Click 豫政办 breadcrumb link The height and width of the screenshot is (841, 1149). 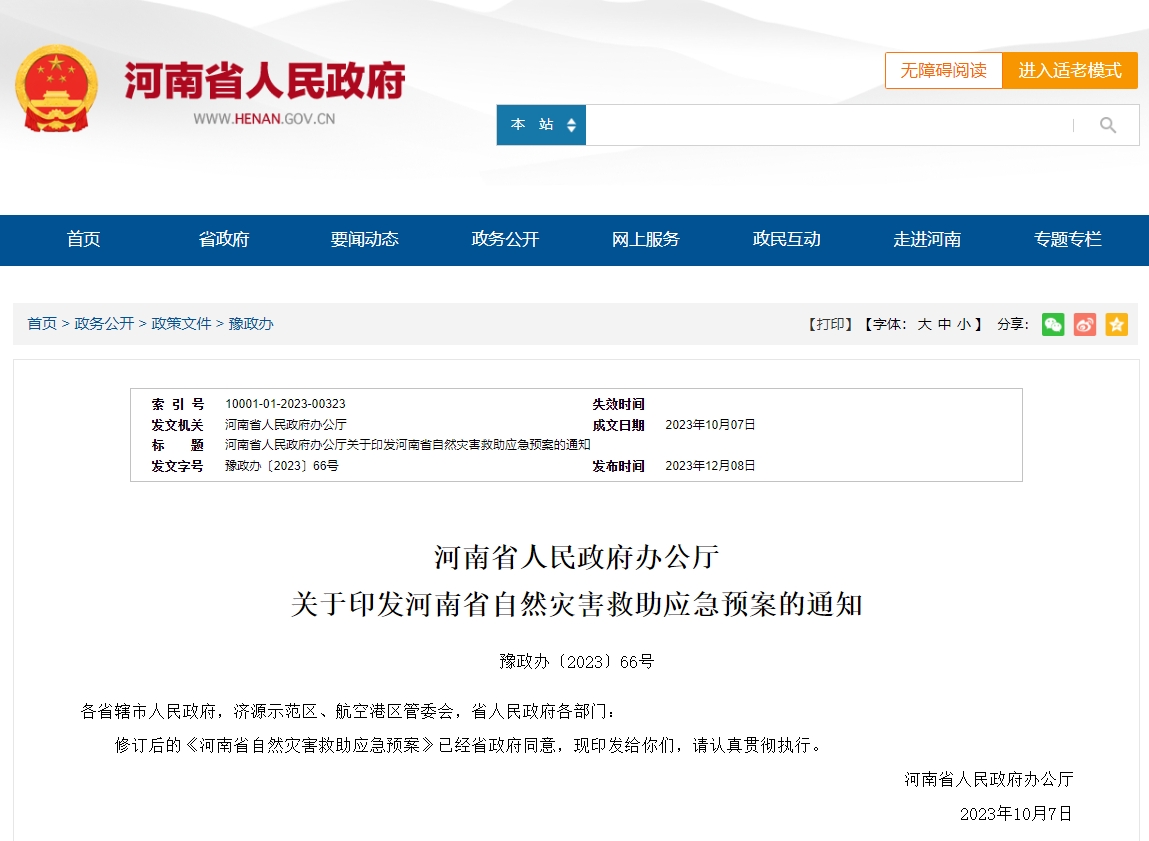[251, 324]
